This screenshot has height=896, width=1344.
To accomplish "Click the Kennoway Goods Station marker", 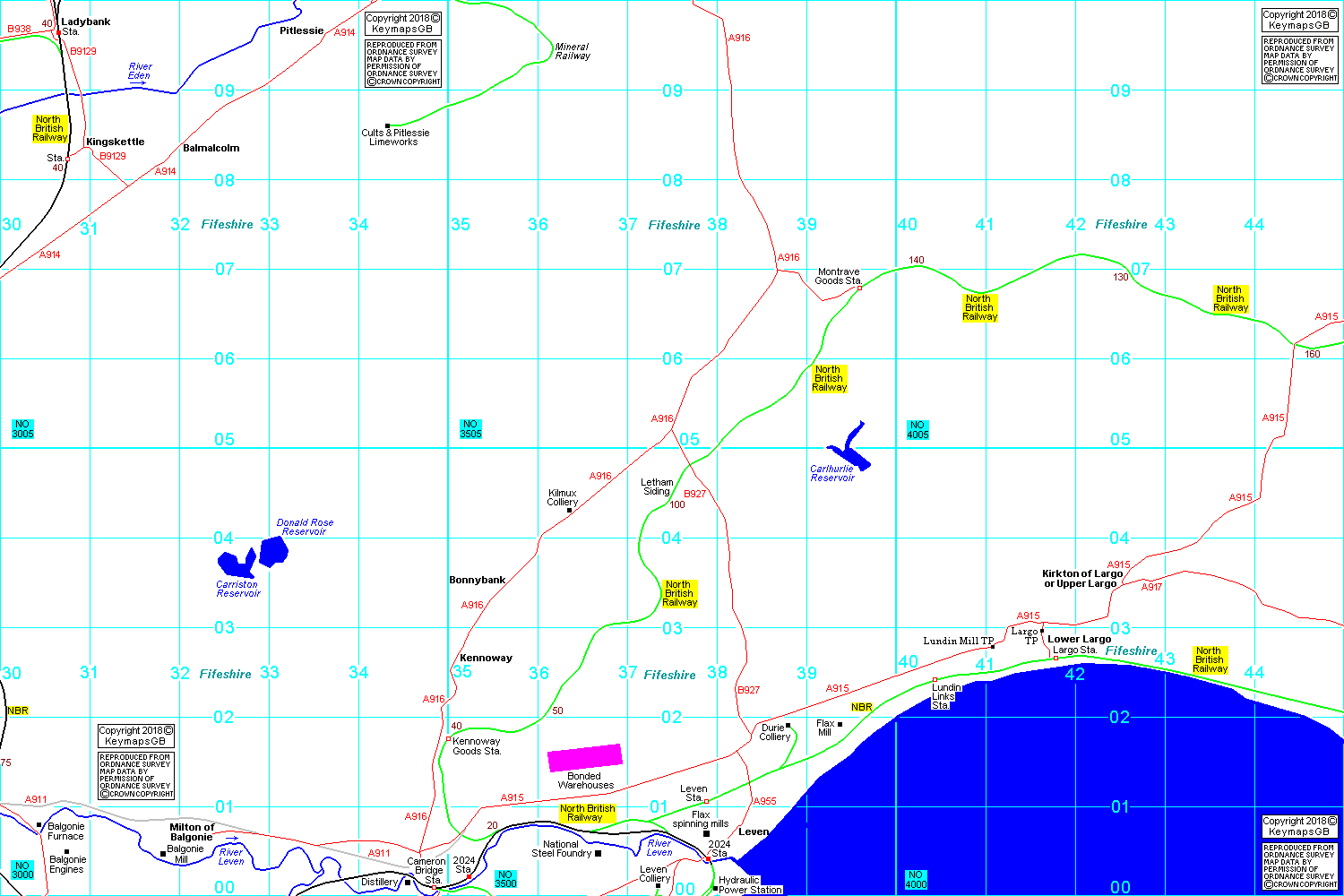I will (x=448, y=738).
